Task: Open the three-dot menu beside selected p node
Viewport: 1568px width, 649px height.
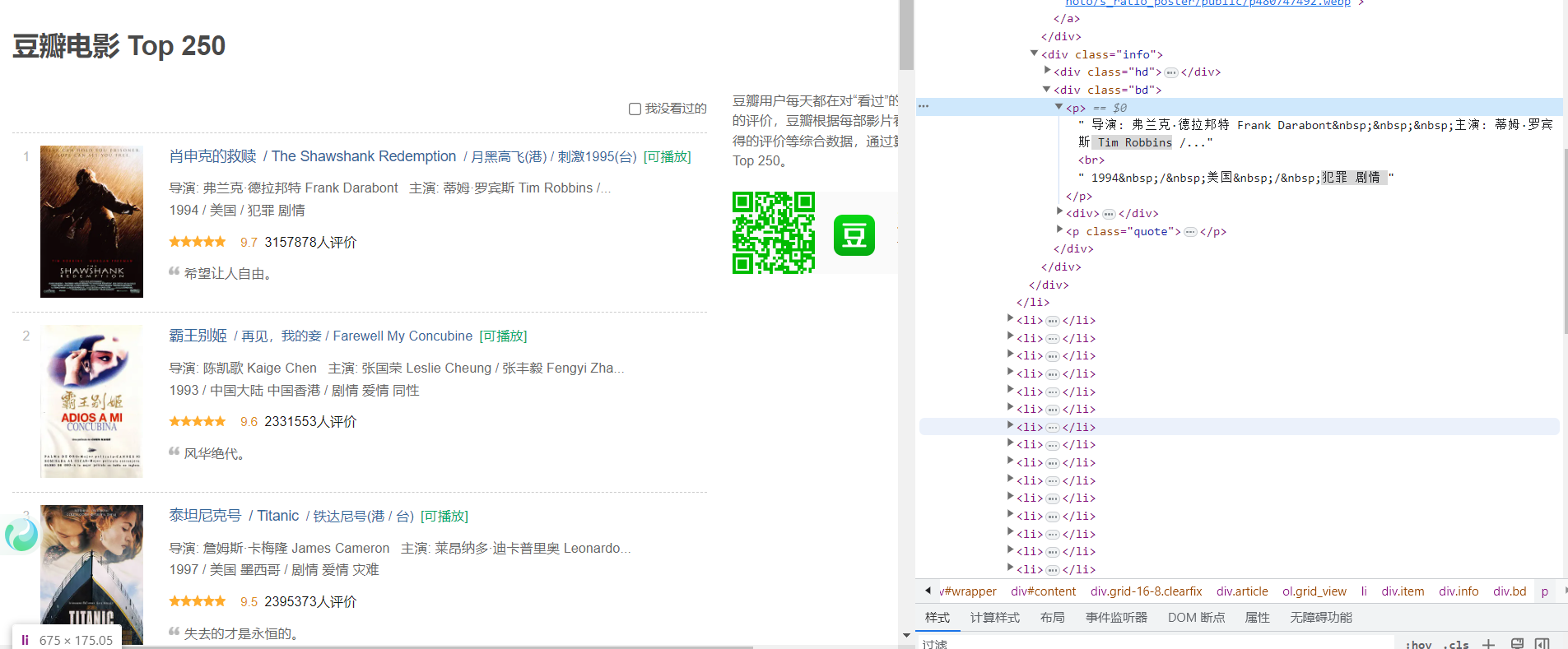Action: click(924, 107)
